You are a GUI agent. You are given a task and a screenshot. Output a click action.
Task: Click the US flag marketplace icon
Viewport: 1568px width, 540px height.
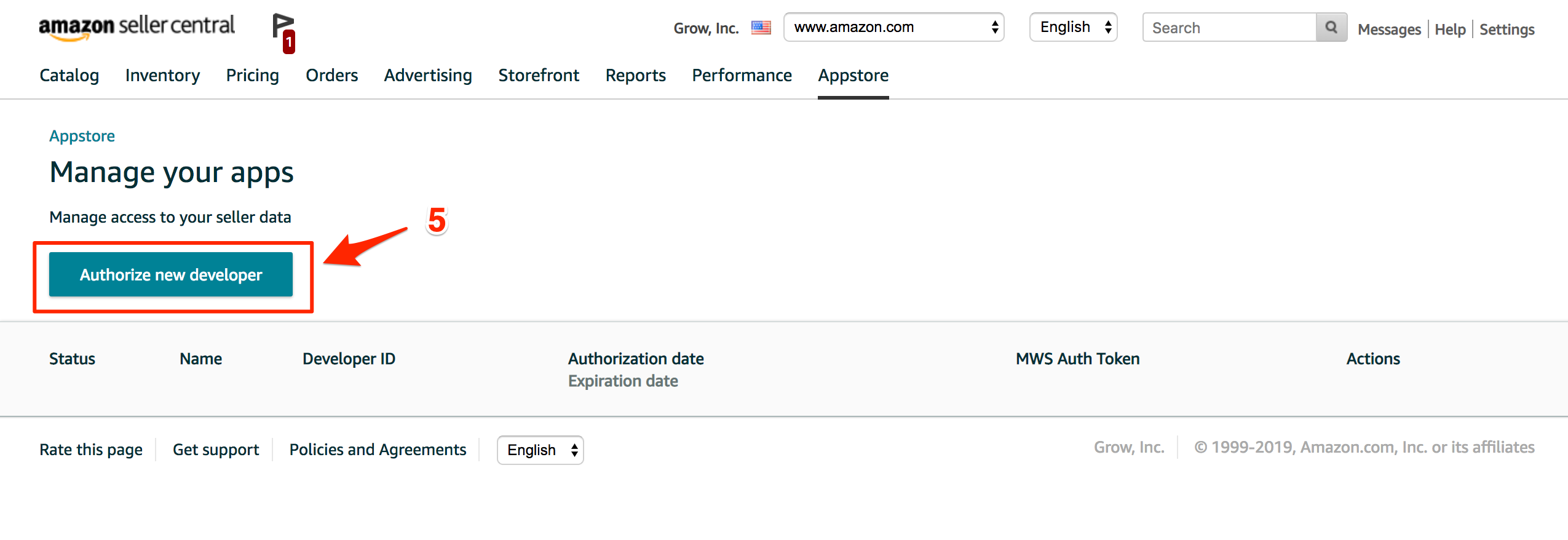click(x=761, y=28)
